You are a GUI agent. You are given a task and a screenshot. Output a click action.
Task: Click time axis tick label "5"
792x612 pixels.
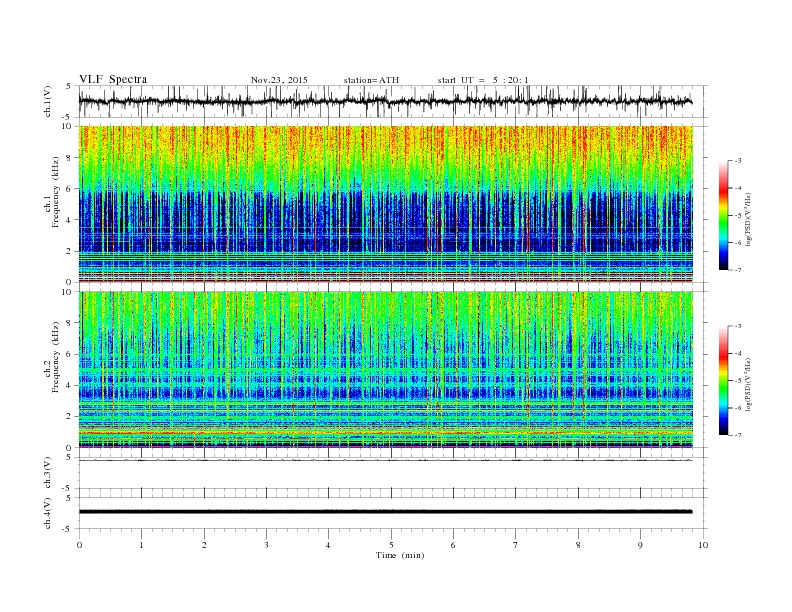coord(391,545)
